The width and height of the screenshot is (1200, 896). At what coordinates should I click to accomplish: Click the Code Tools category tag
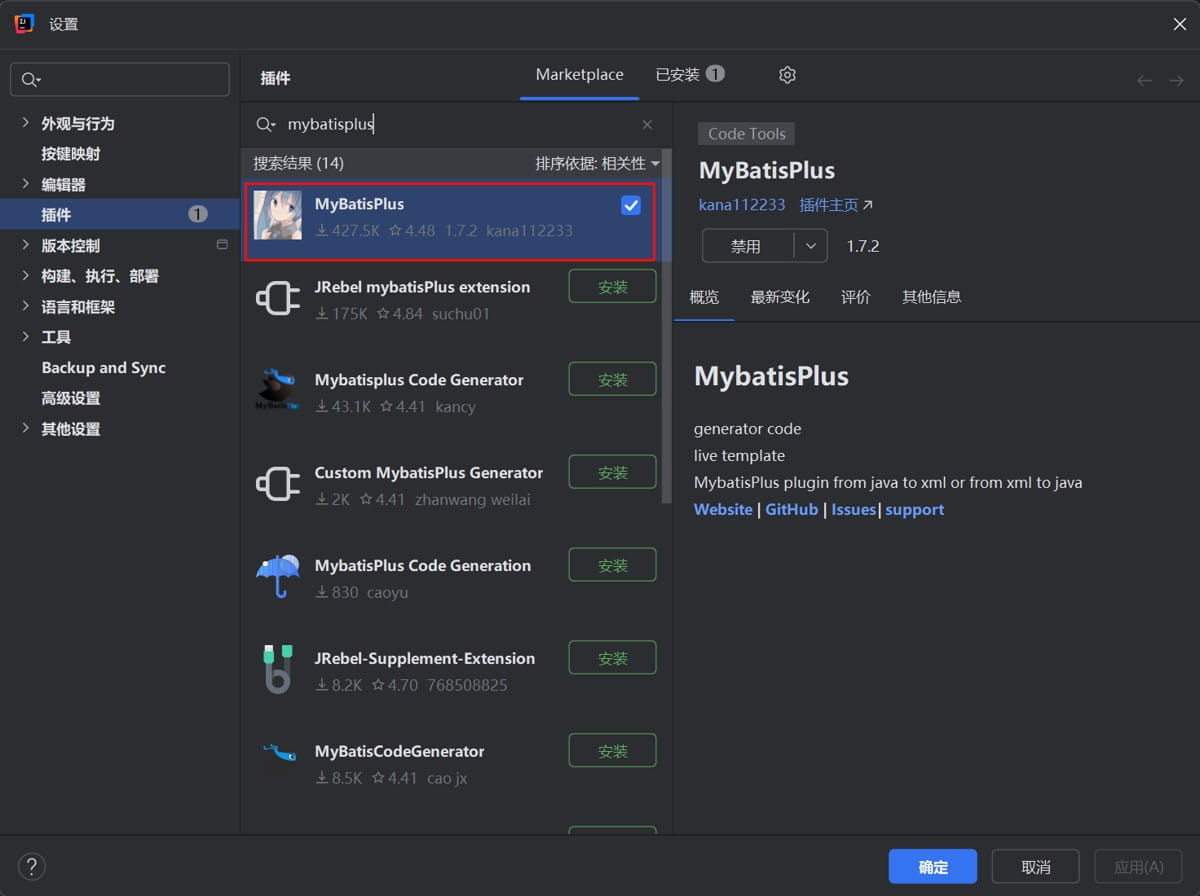tap(747, 134)
